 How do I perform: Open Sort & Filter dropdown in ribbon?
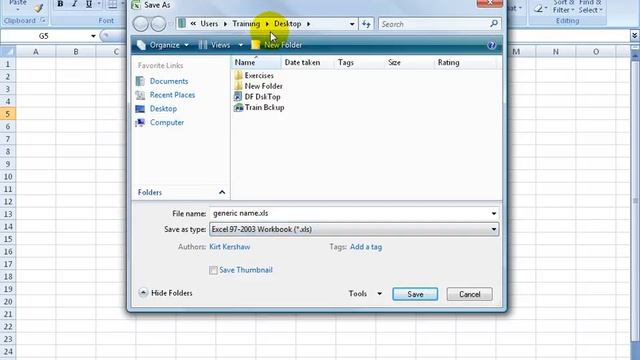pos(564,7)
